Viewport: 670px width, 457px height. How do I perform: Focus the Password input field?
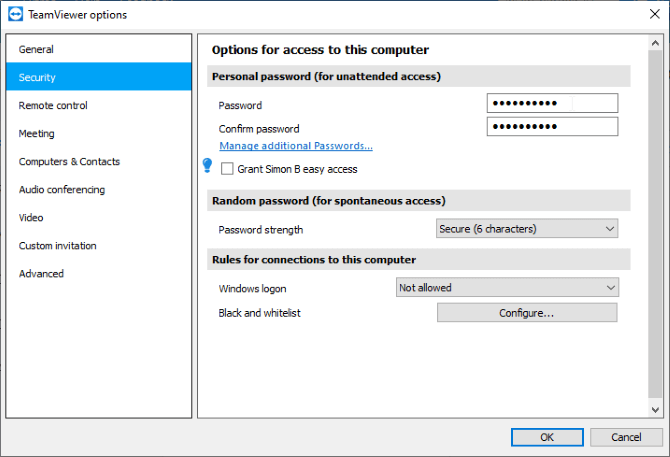pos(552,103)
